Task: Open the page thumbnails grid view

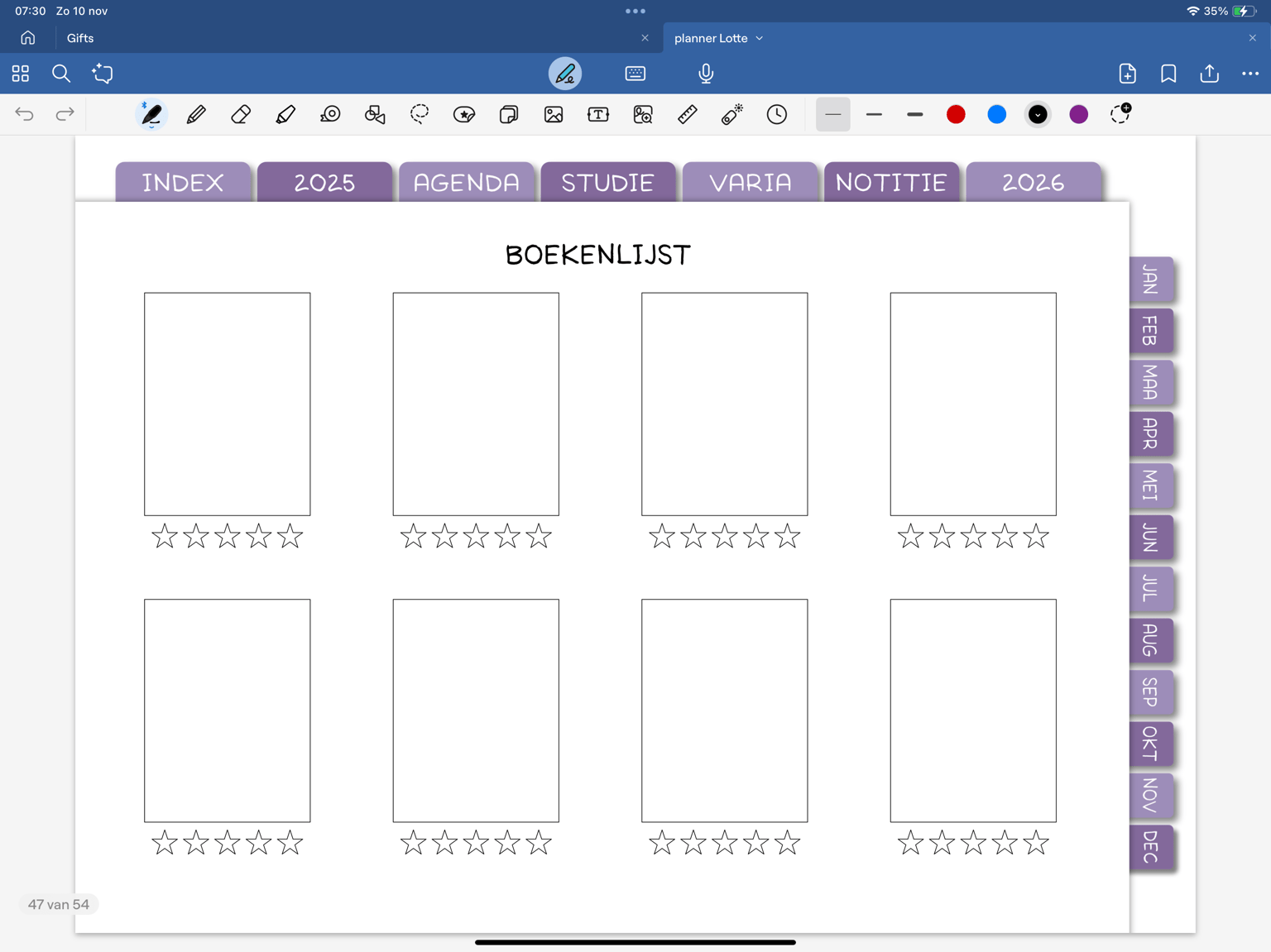Action: tap(21, 74)
